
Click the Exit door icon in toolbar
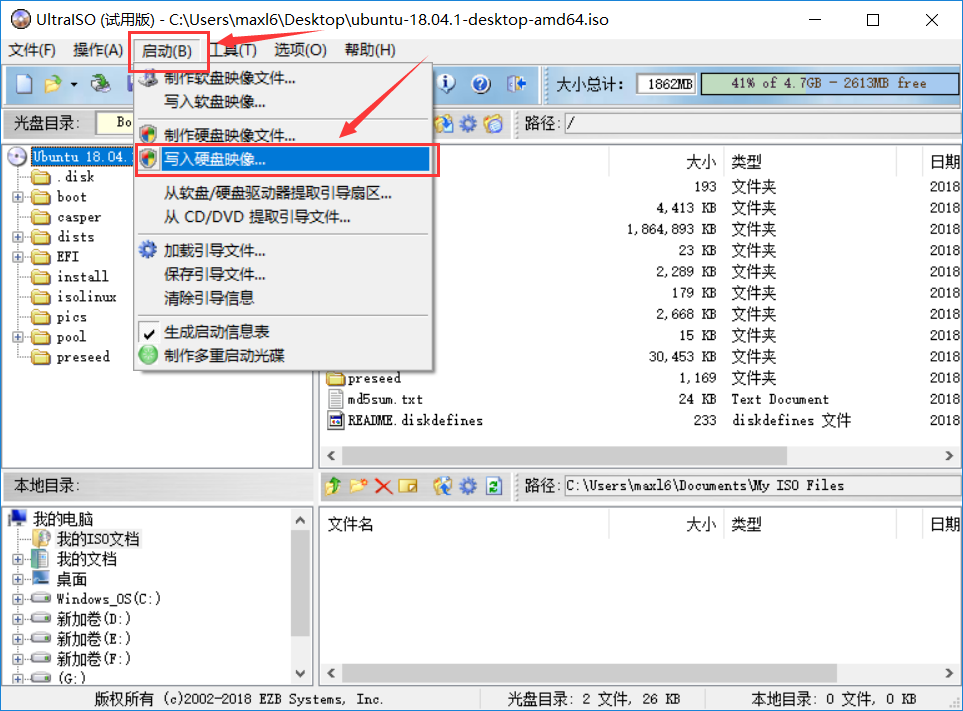[517, 84]
